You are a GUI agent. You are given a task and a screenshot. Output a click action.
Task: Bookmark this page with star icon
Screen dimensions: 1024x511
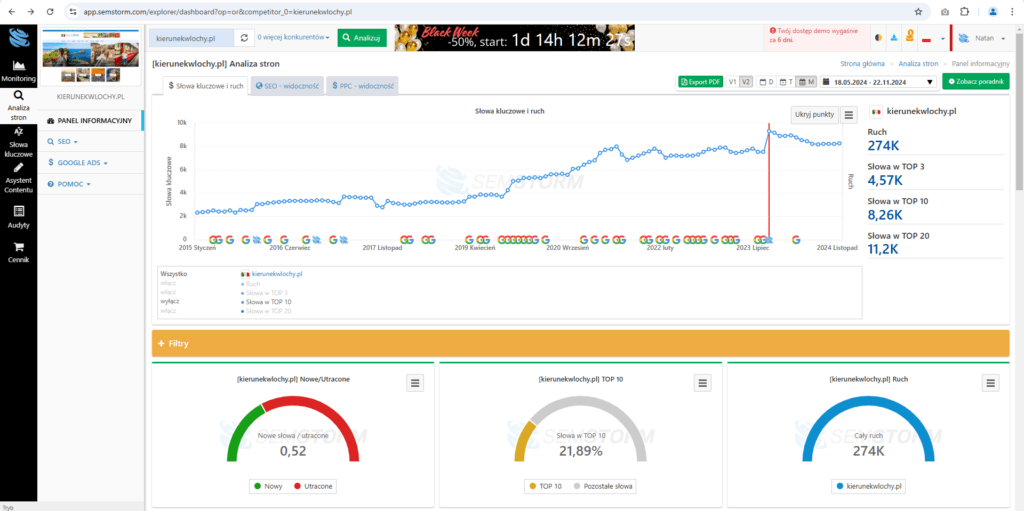[x=918, y=12]
